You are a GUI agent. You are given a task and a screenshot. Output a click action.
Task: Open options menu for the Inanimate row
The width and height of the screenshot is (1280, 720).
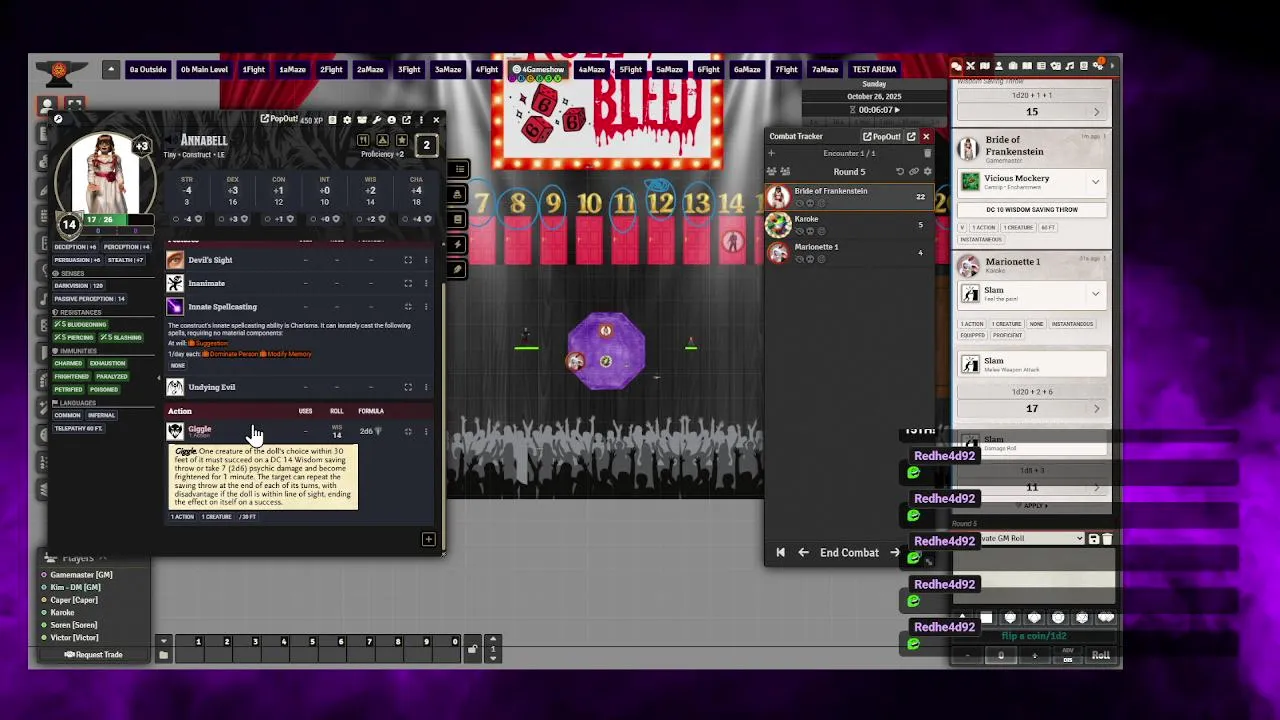pyautogui.click(x=426, y=284)
